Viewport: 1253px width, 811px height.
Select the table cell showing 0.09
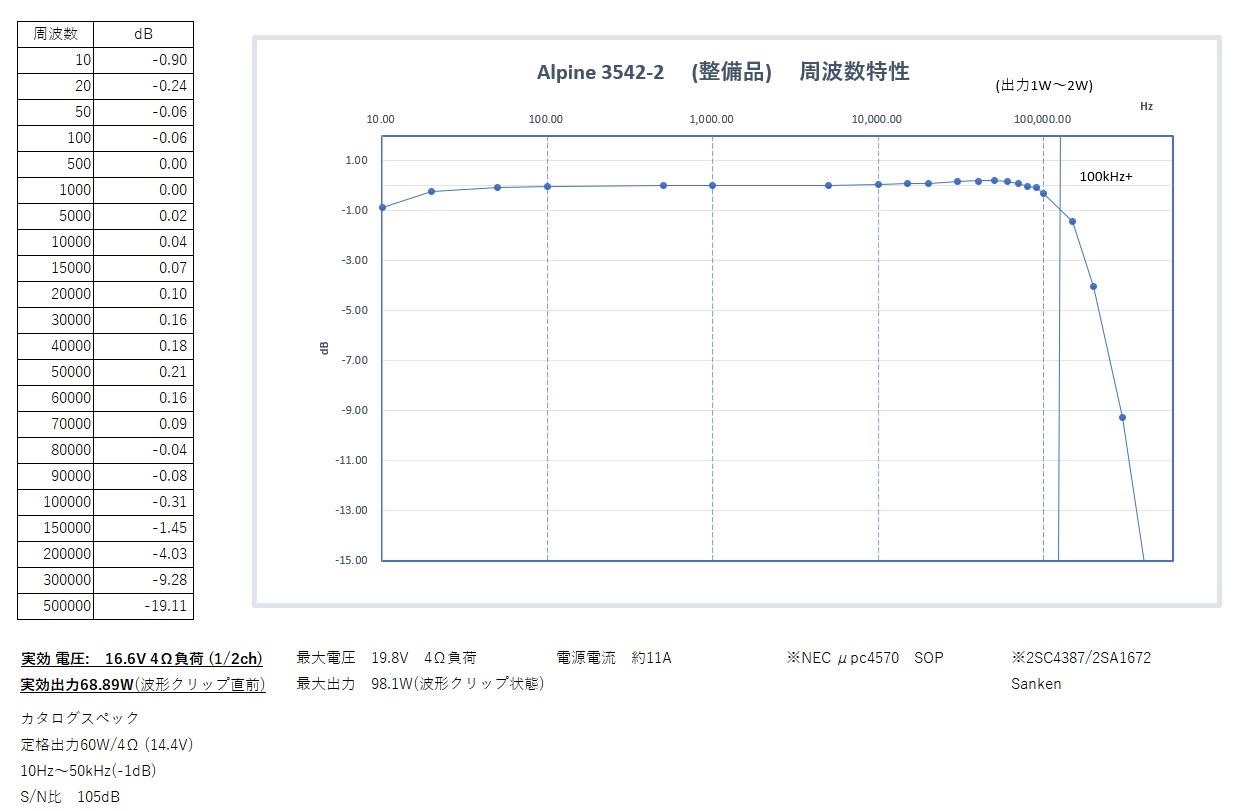[x=143, y=424]
